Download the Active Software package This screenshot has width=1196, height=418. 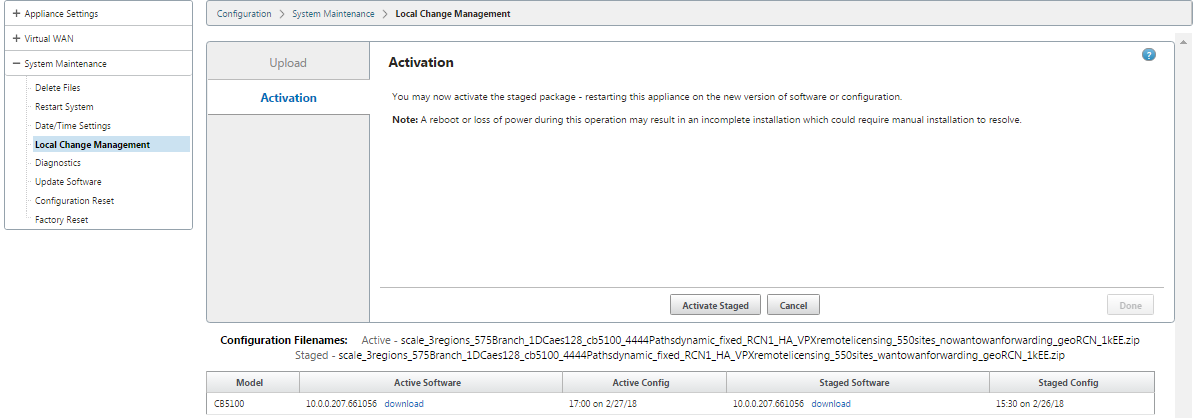click(403, 404)
